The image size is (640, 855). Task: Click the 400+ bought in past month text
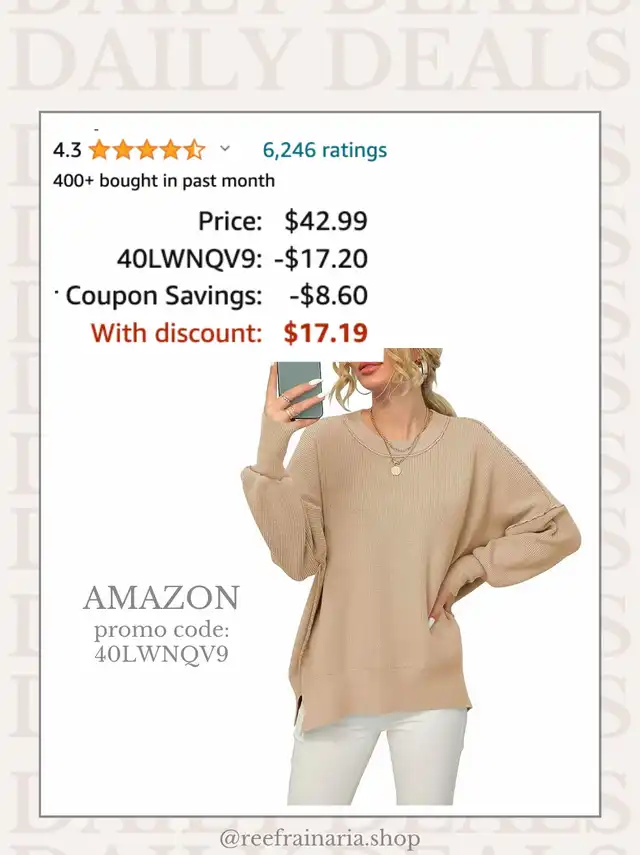click(164, 181)
